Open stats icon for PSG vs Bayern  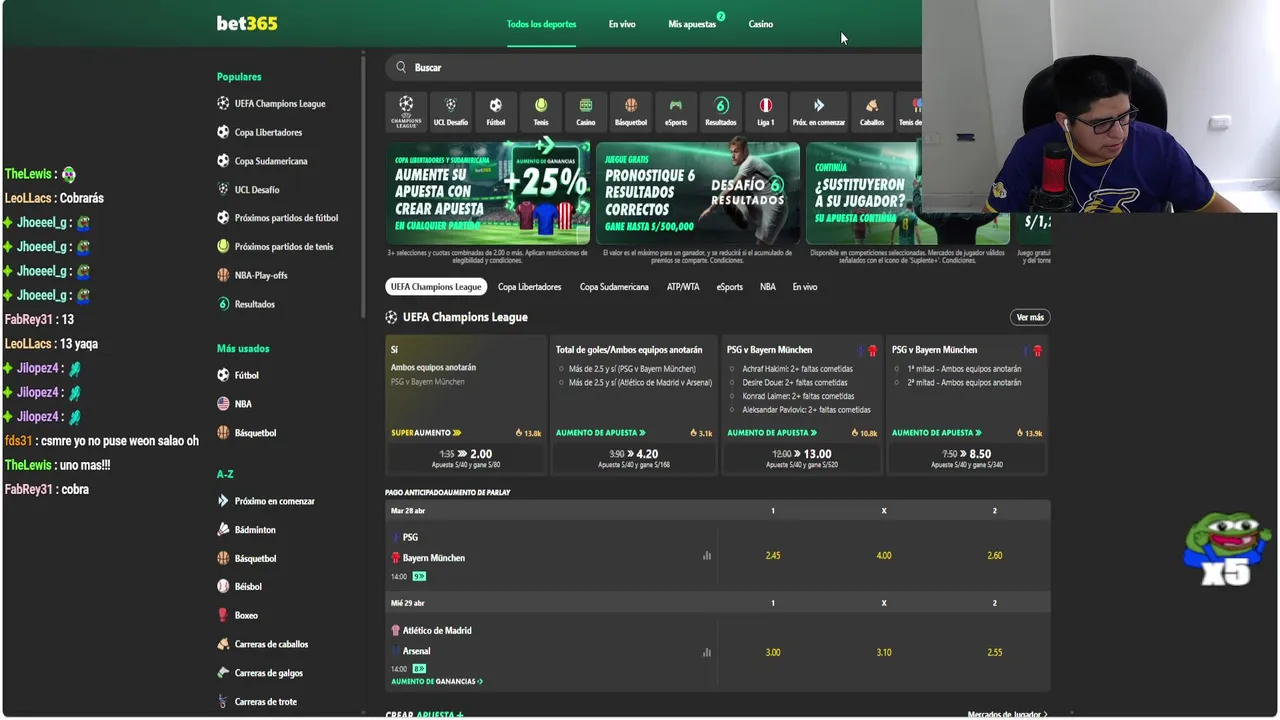(x=707, y=555)
